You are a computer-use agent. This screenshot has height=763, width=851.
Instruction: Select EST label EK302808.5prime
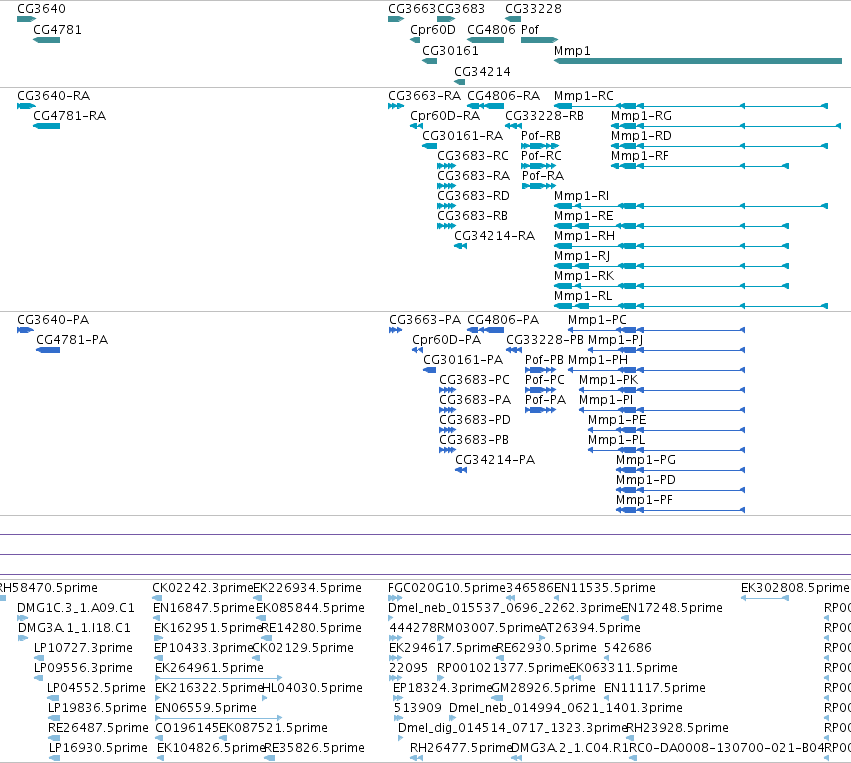click(795, 588)
